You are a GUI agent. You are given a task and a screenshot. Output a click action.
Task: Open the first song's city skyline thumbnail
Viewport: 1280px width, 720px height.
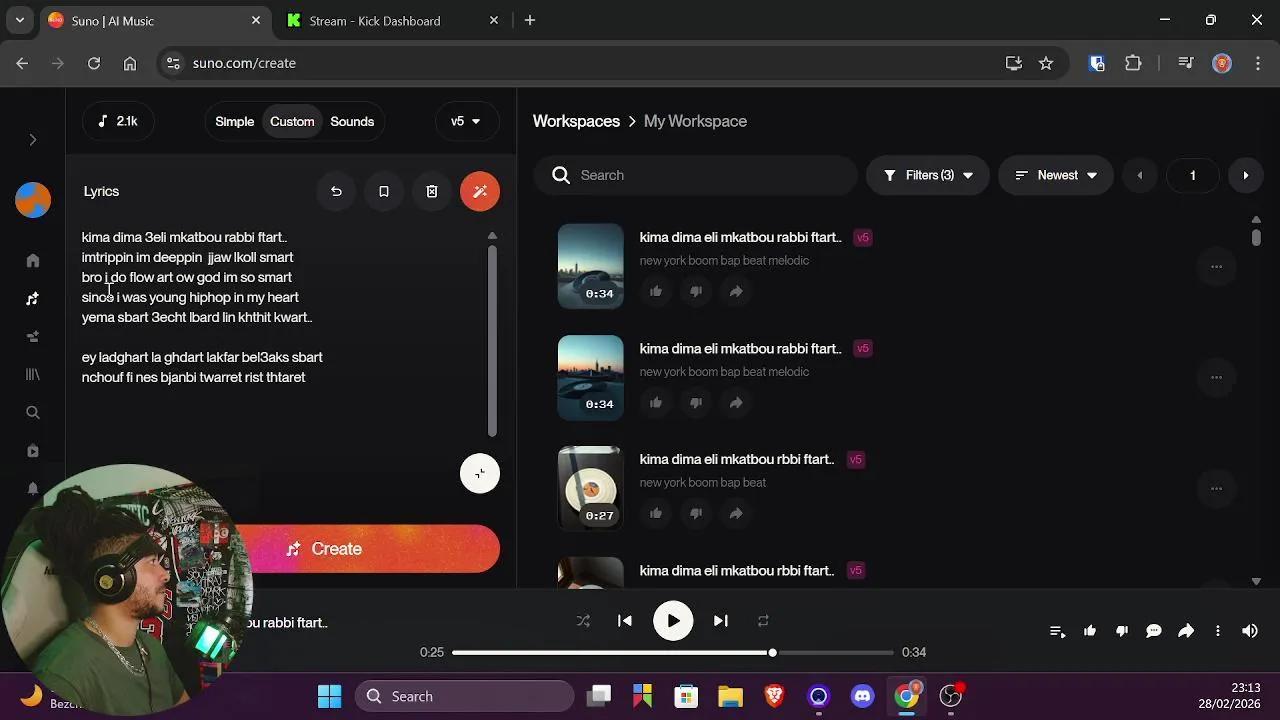590,266
